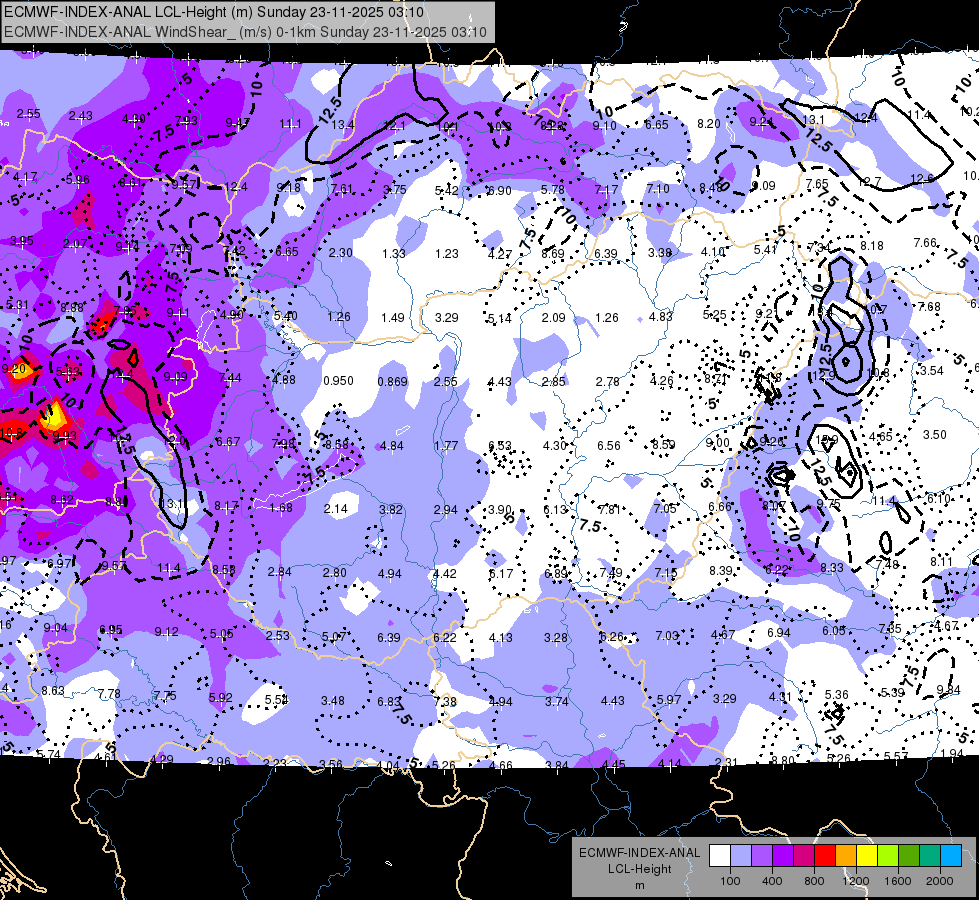Viewport: 979px width, 900px height.
Task: Click the map value '2.94'
Action: pyautogui.click(x=446, y=510)
